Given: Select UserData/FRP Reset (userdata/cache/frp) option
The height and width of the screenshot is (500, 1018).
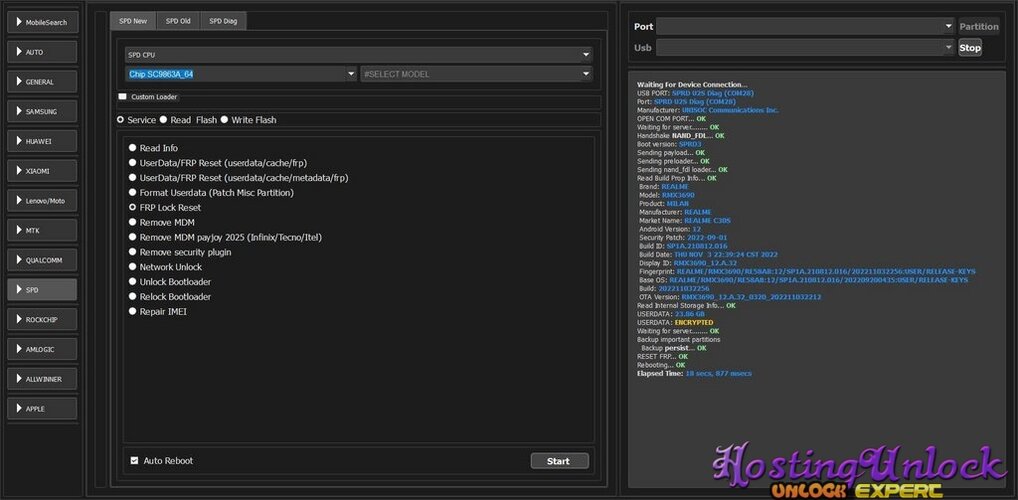Looking at the screenshot, I should pos(218,163).
